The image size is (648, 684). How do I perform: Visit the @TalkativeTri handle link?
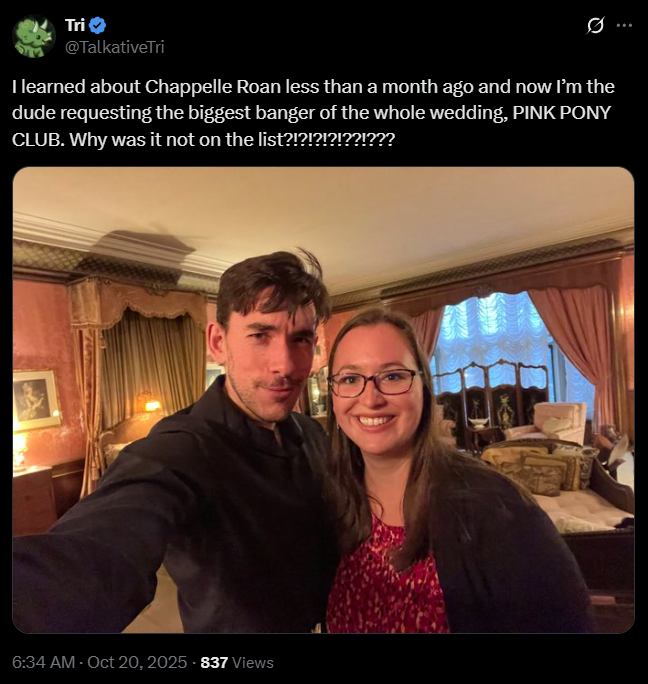point(114,47)
